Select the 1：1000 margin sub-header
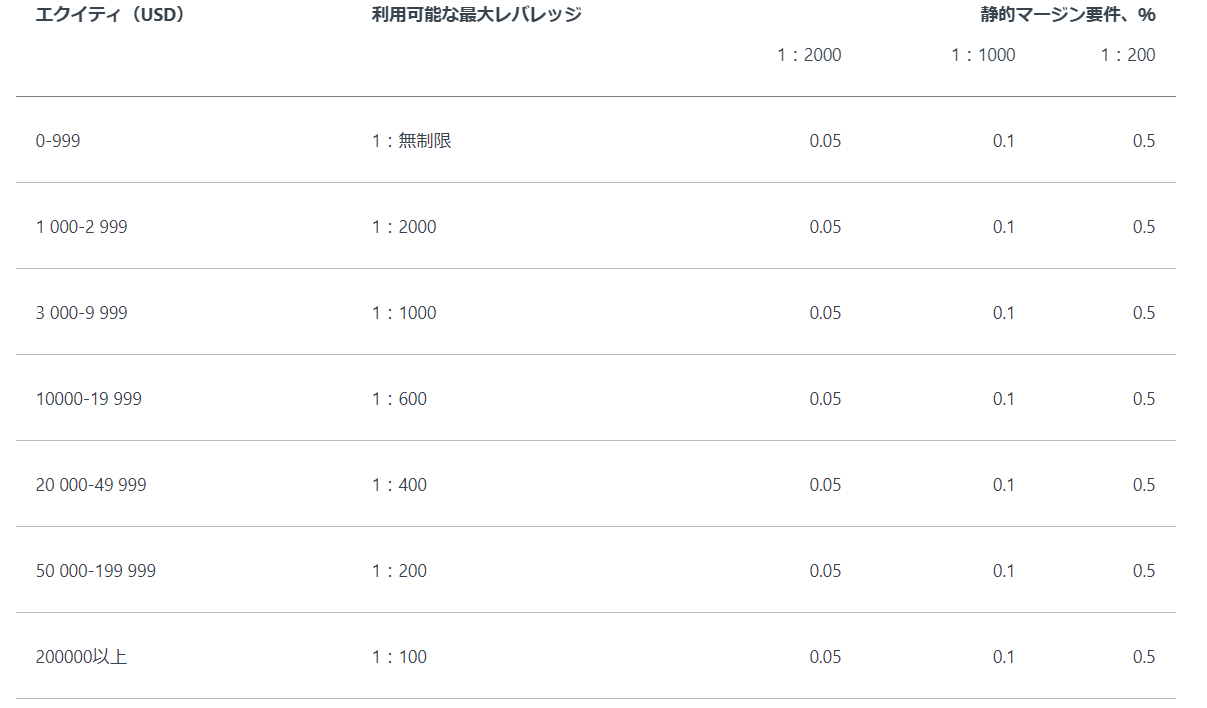Viewport: 1207px width, 708px height. [x=982, y=55]
